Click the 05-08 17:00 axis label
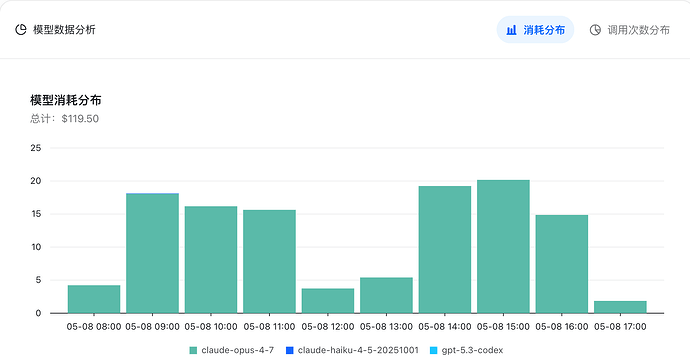 (x=620, y=327)
